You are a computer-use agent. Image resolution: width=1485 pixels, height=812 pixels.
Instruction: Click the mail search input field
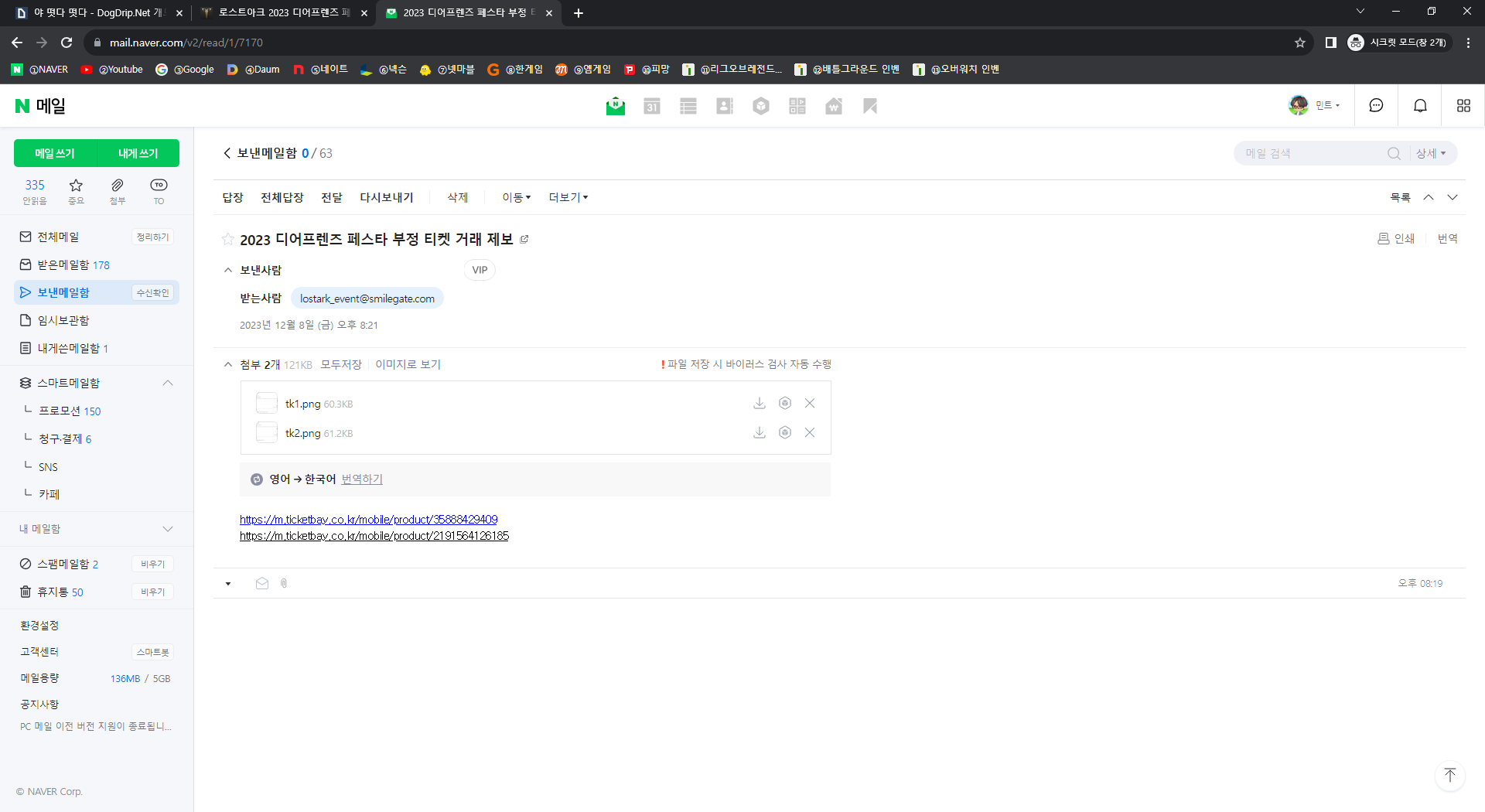1311,153
